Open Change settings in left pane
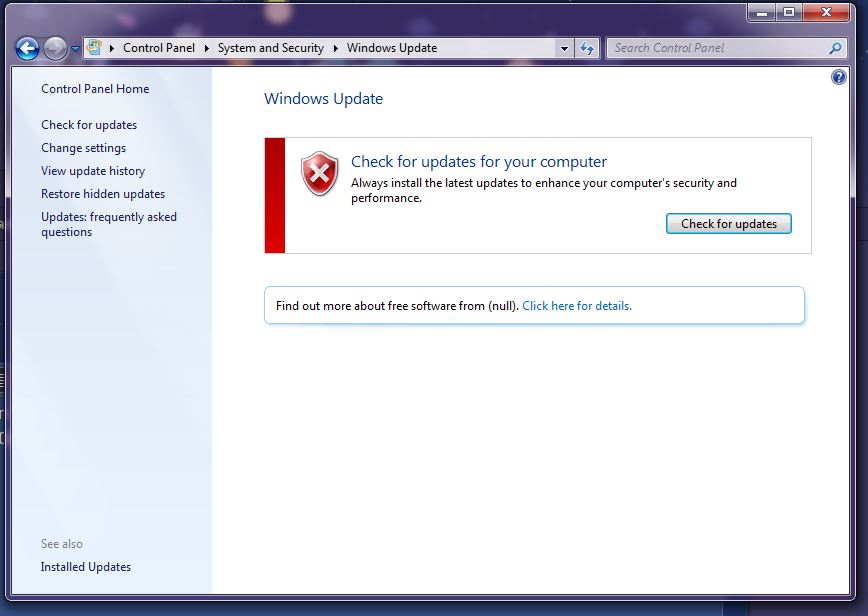 point(84,148)
